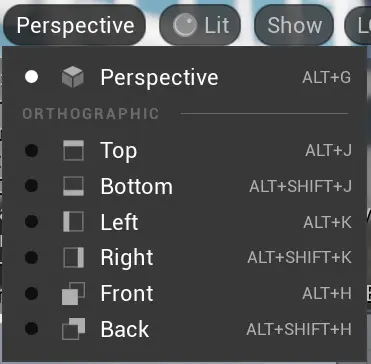
Task: Click the Perspective cube icon
Action: pyautogui.click(x=73, y=77)
